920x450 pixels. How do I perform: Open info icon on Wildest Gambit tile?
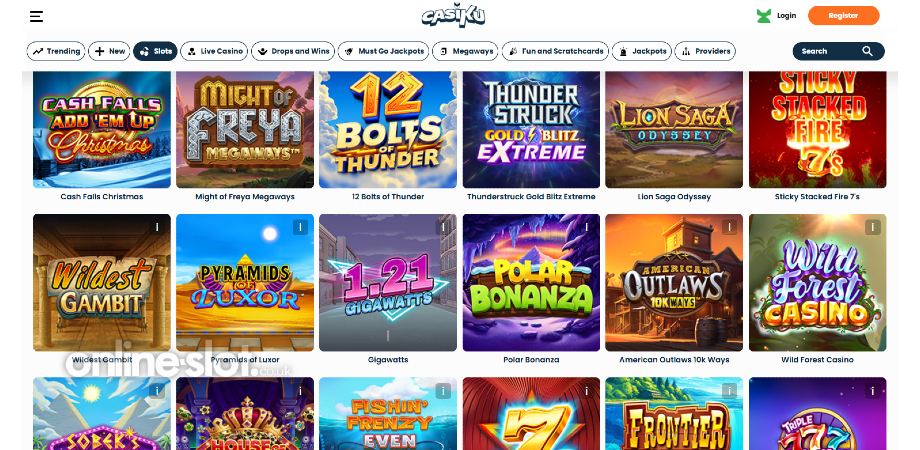click(157, 227)
